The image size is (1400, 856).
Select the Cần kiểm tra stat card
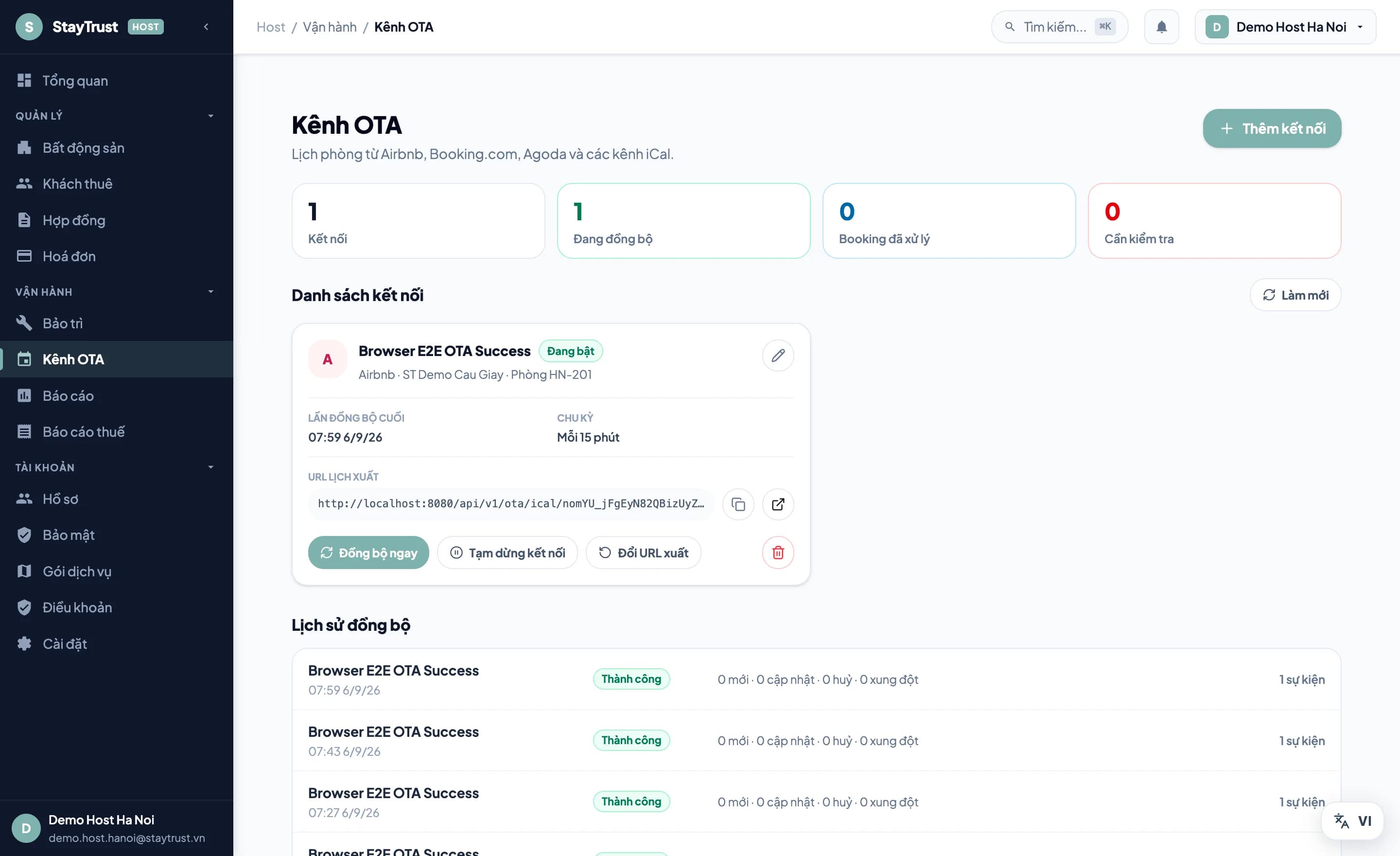[1214, 220]
